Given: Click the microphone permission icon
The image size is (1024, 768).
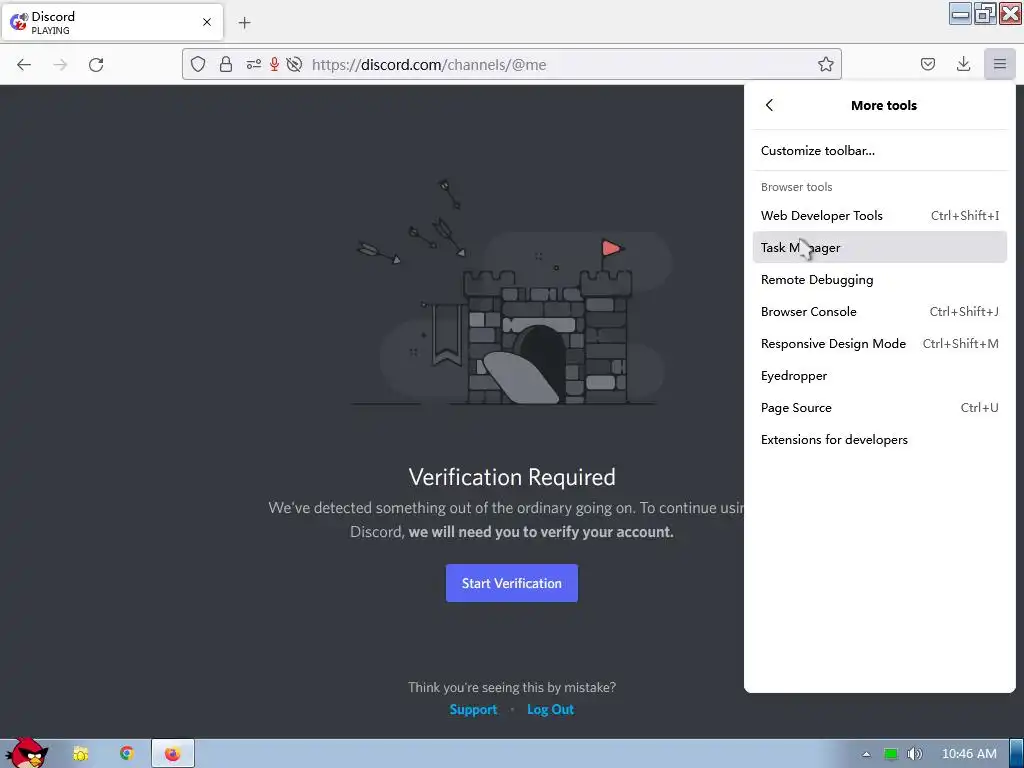Looking at the screenshot, I should pos(274,64).
